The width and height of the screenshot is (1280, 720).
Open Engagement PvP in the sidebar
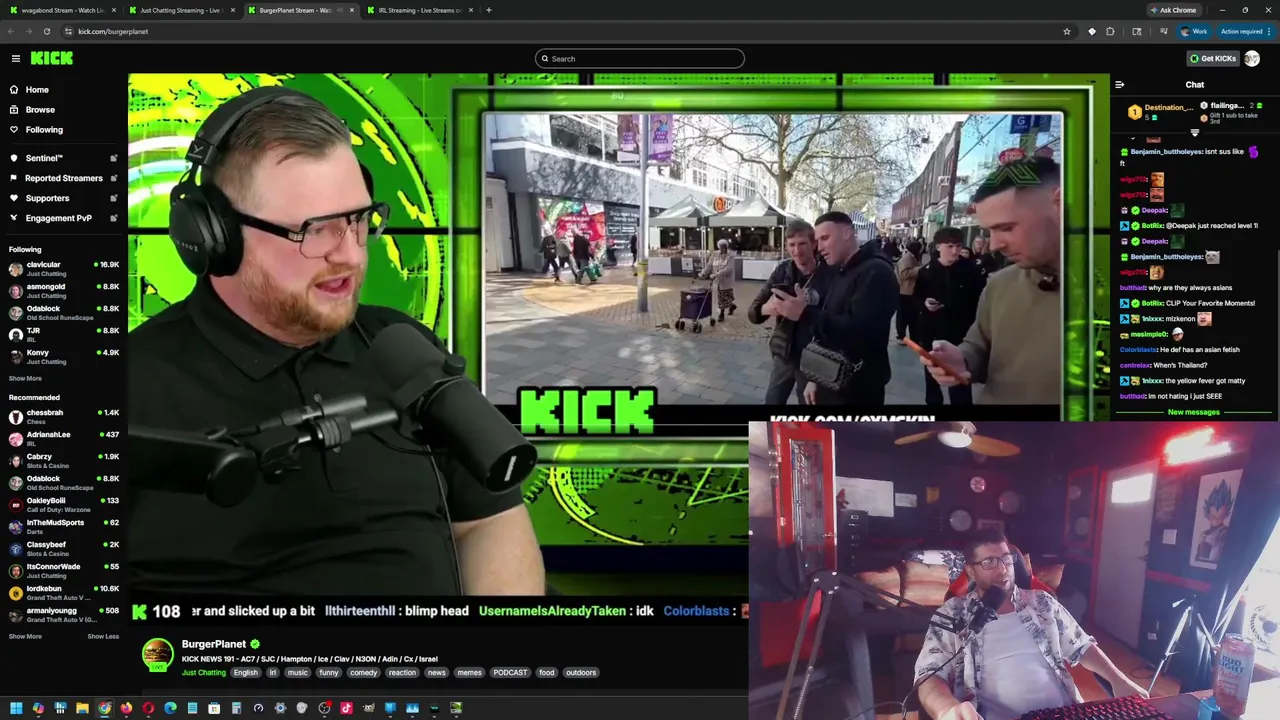tap(58, 218)
